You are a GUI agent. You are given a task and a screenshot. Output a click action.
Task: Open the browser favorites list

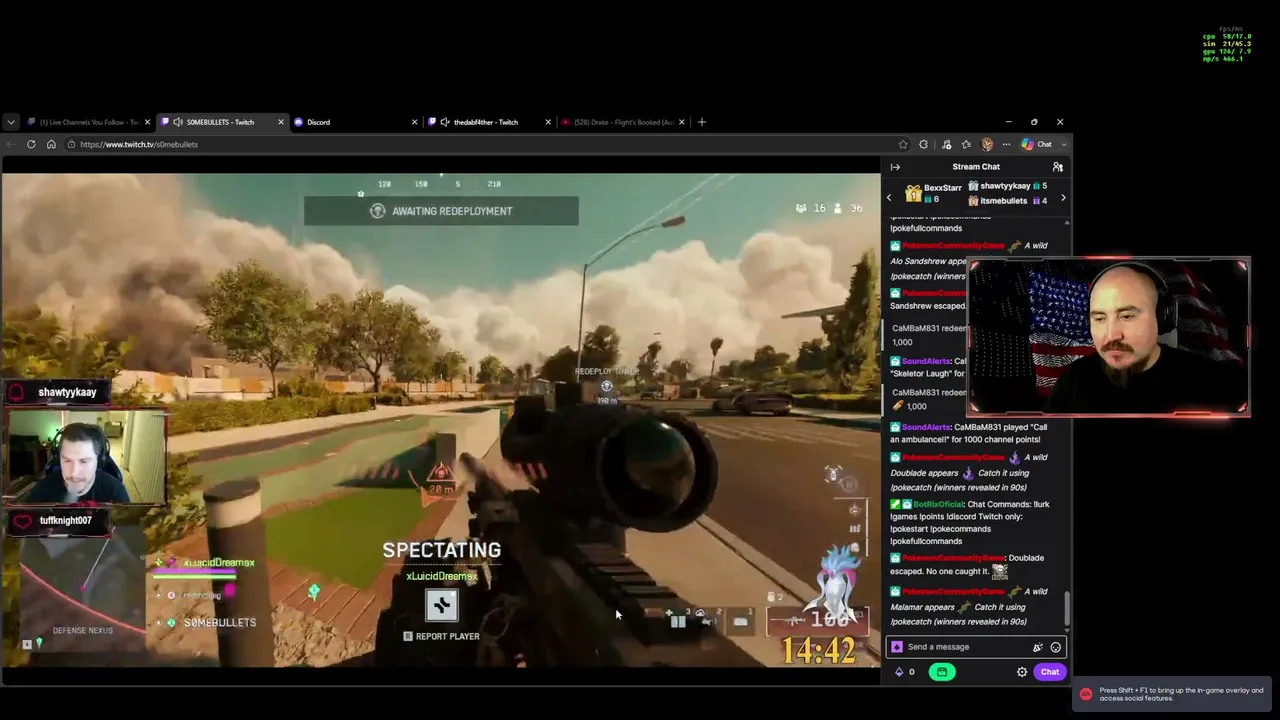[x=966, y=144]
